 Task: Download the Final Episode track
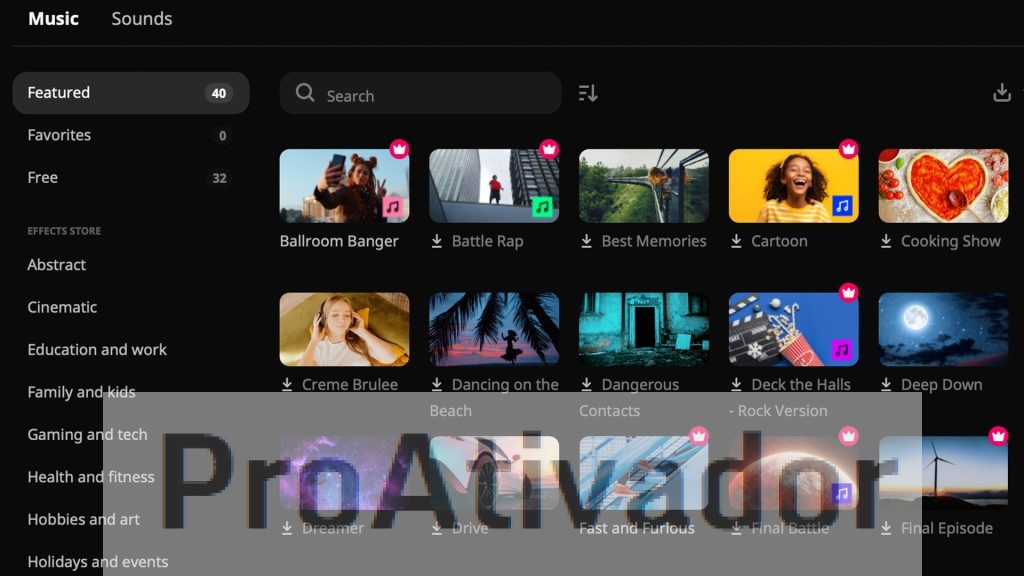pos(887,528)
